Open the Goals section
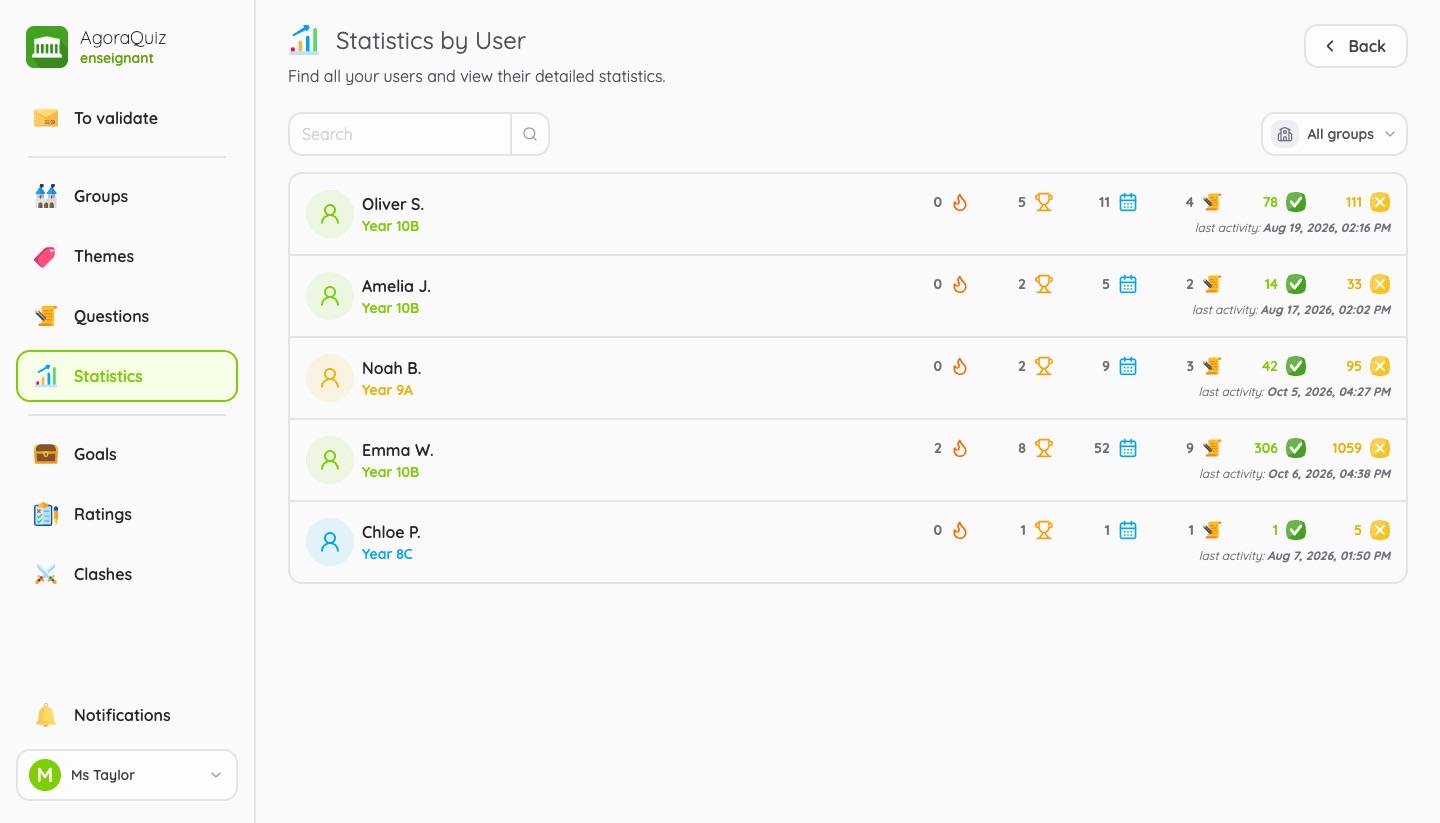 tap(127, 454)
